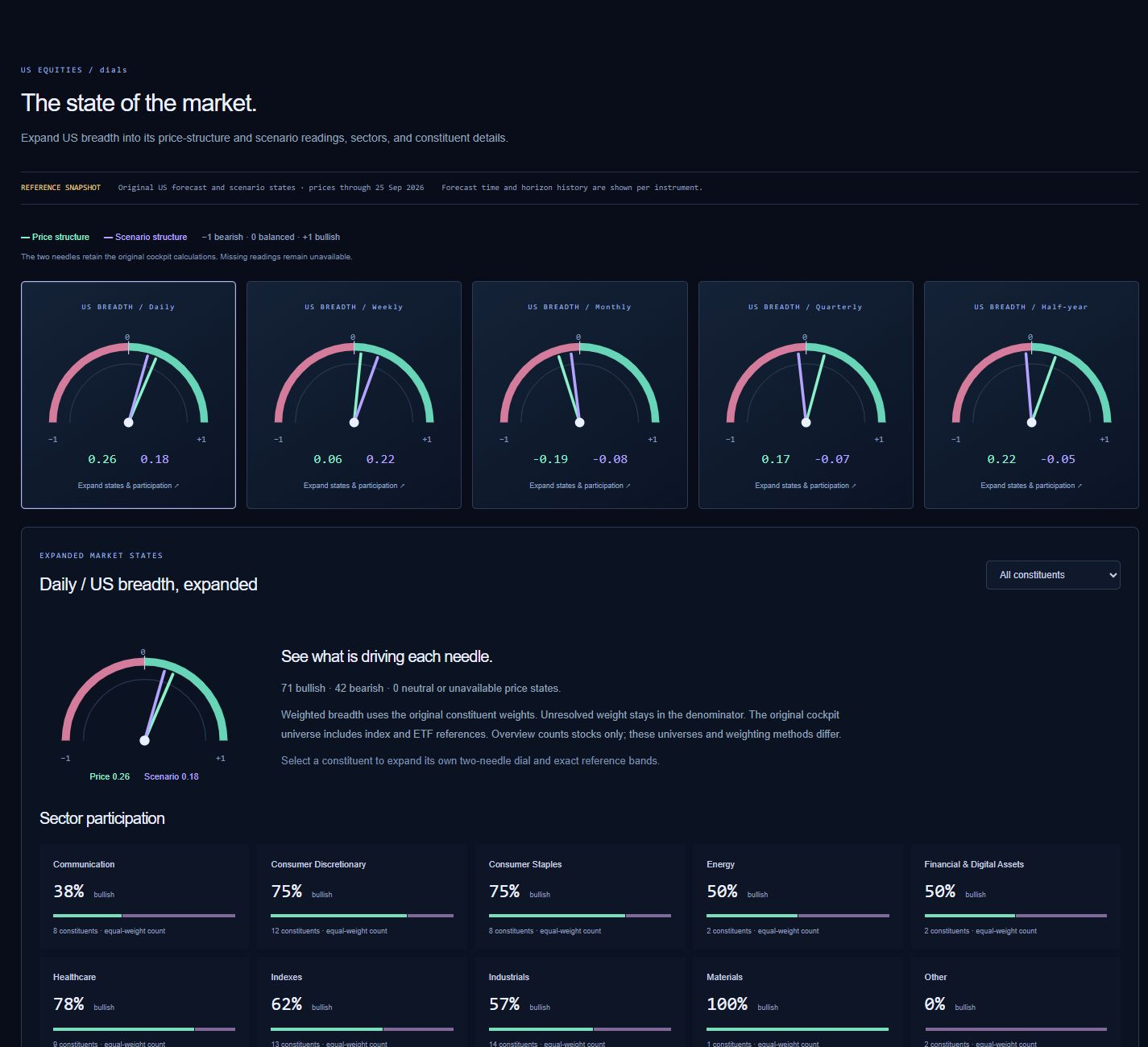Select the Materials sector card

point(798,1003)
